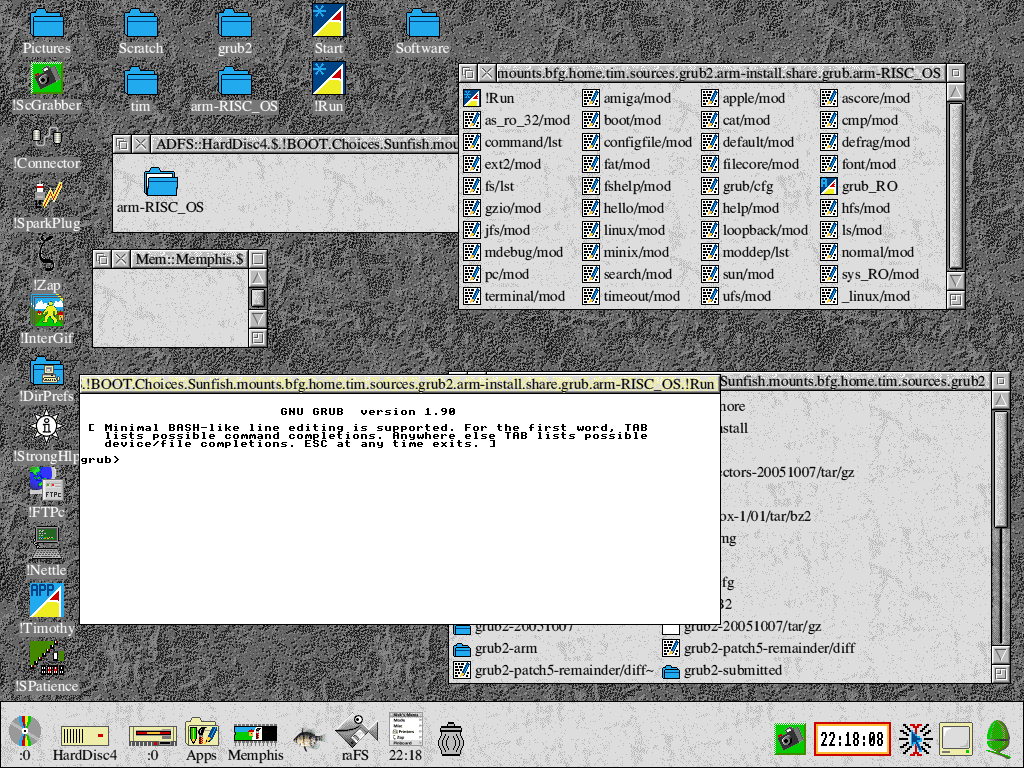
Task: Open the grub2 folder icon on the desktop
Action: pos(234,31)
